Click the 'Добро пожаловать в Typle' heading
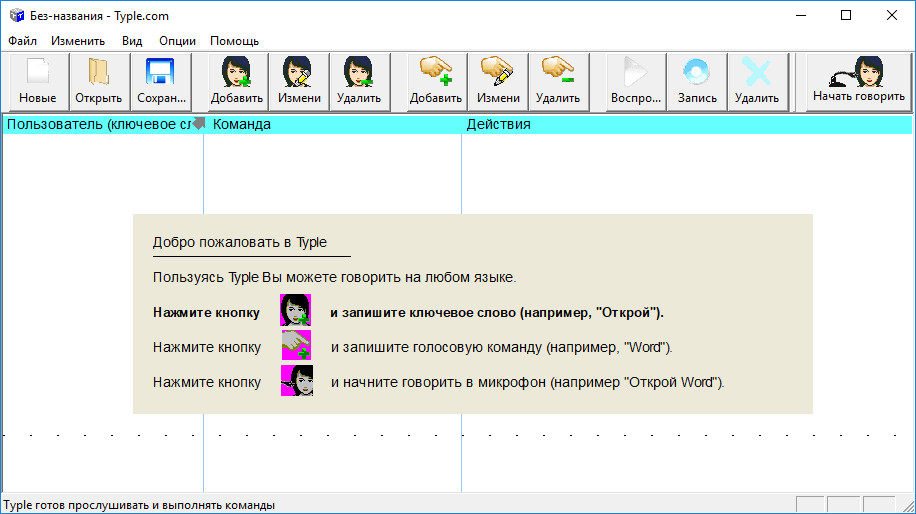The image size is (916, 514). click(240, 242)
